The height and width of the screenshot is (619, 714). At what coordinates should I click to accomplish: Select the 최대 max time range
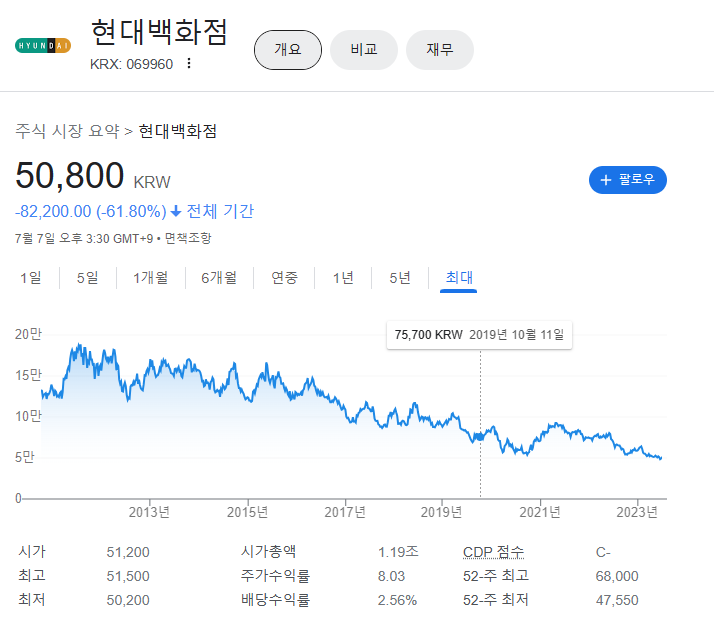click(459, 277)
